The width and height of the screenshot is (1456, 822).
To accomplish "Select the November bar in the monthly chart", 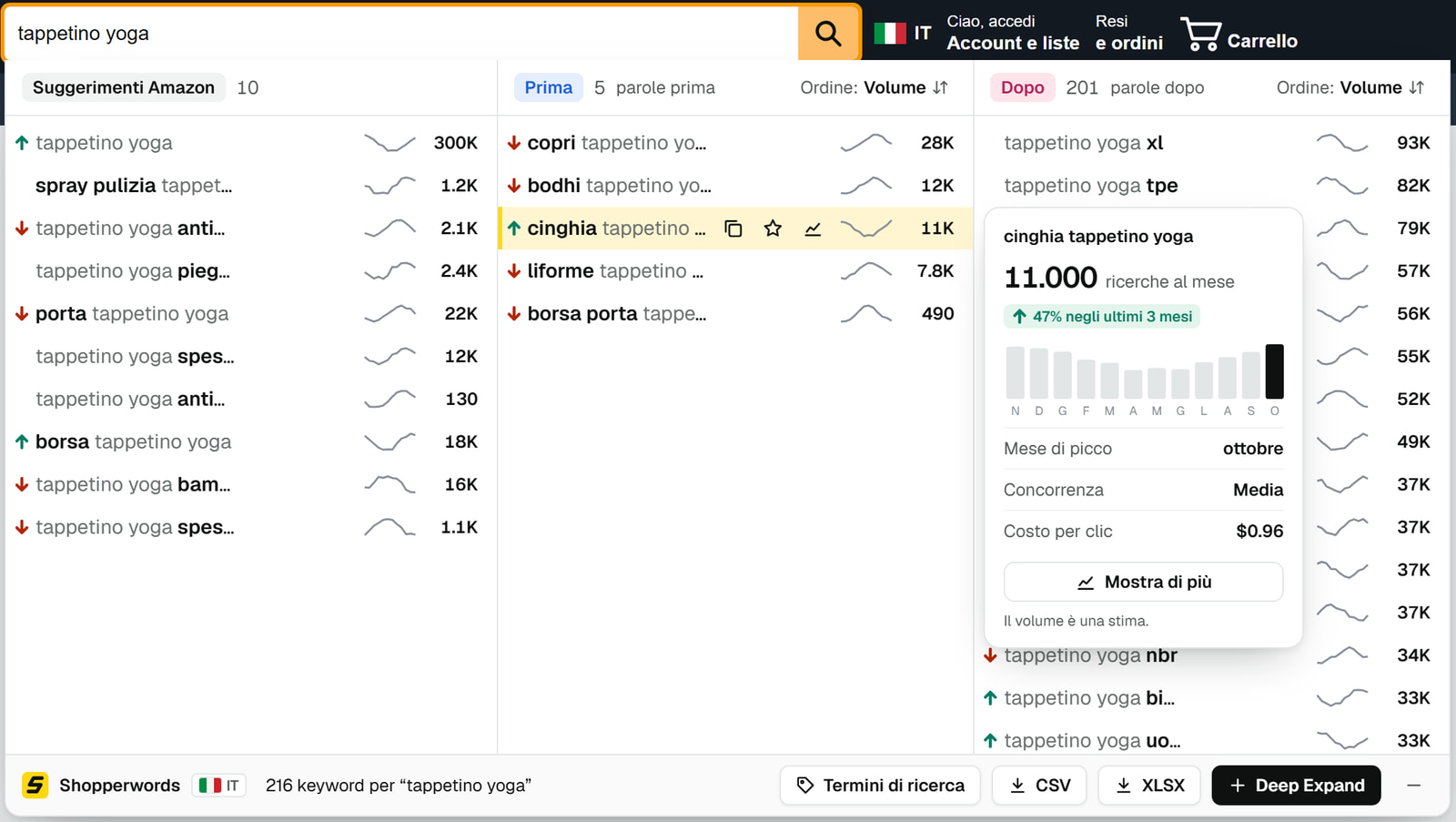I will (1015, 372).
